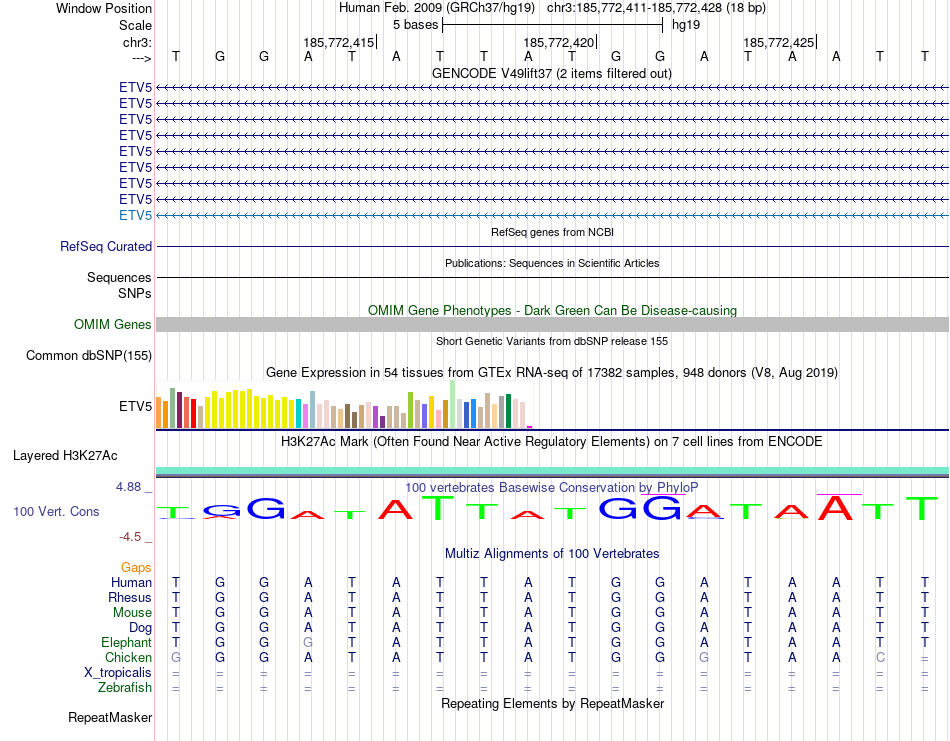Select the Mouse alignment row label
Image resolution: width=950 pixels, height=741 pixels.
(x=132, y=613)
